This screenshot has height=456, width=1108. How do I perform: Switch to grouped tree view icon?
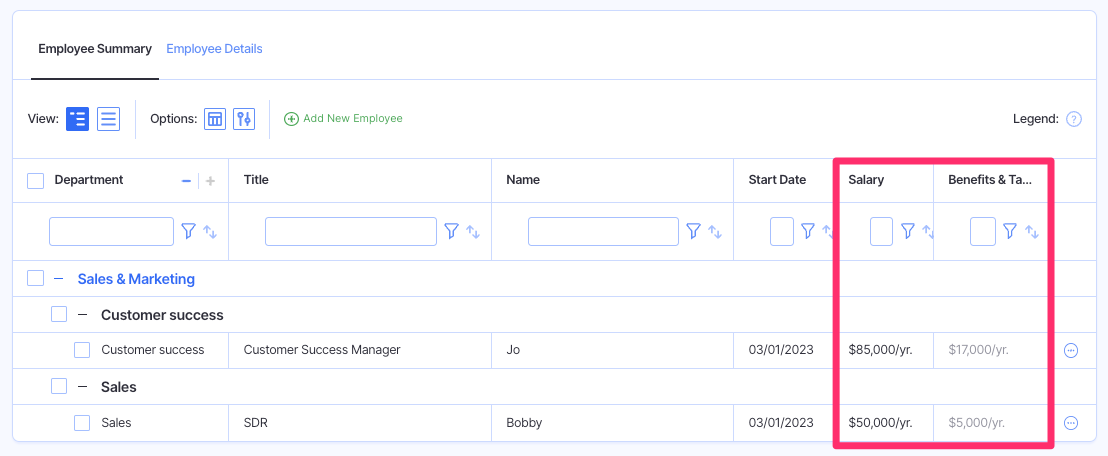coord(77,119)
